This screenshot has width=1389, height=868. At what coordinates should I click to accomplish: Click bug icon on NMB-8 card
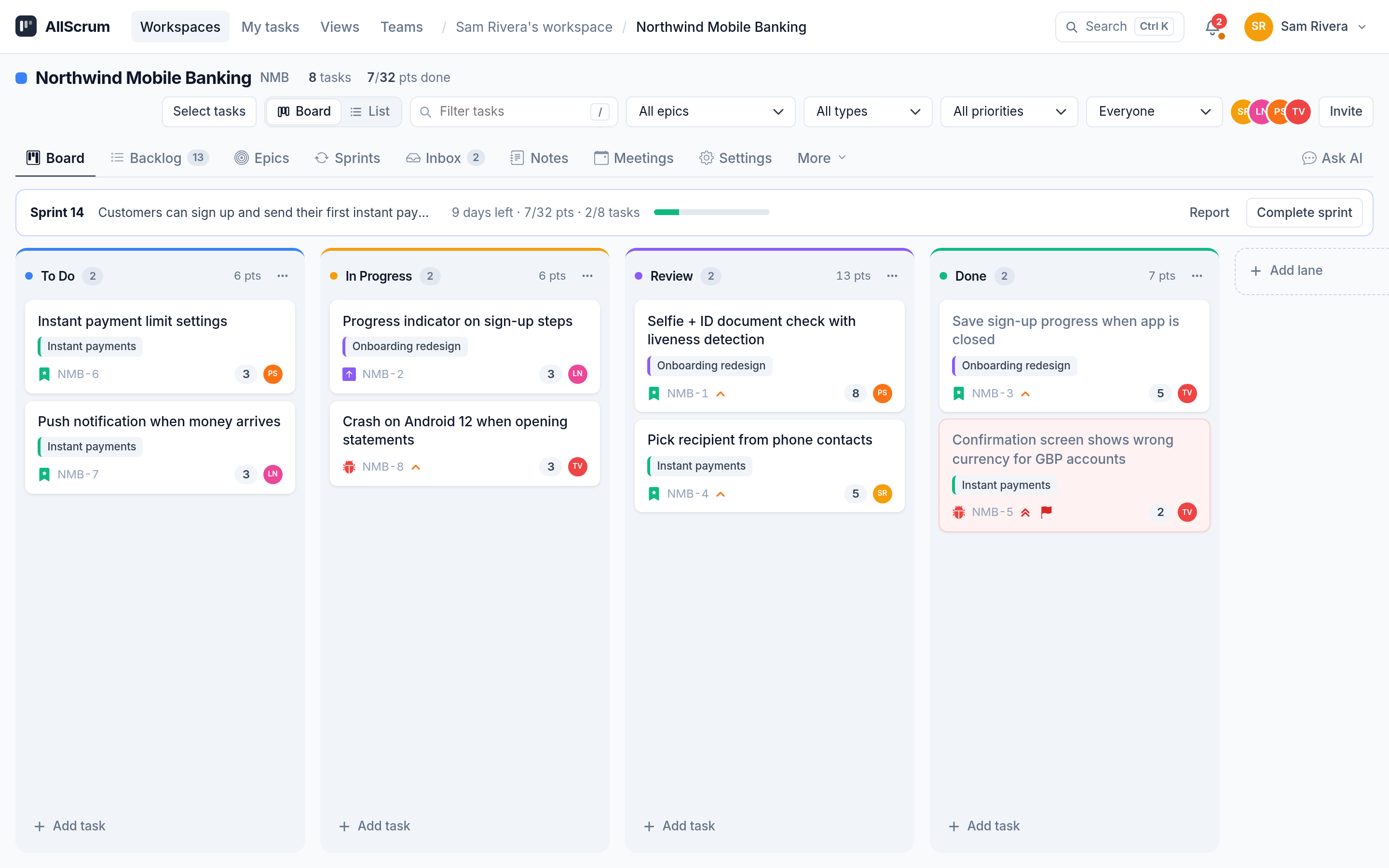click(349, 467)
